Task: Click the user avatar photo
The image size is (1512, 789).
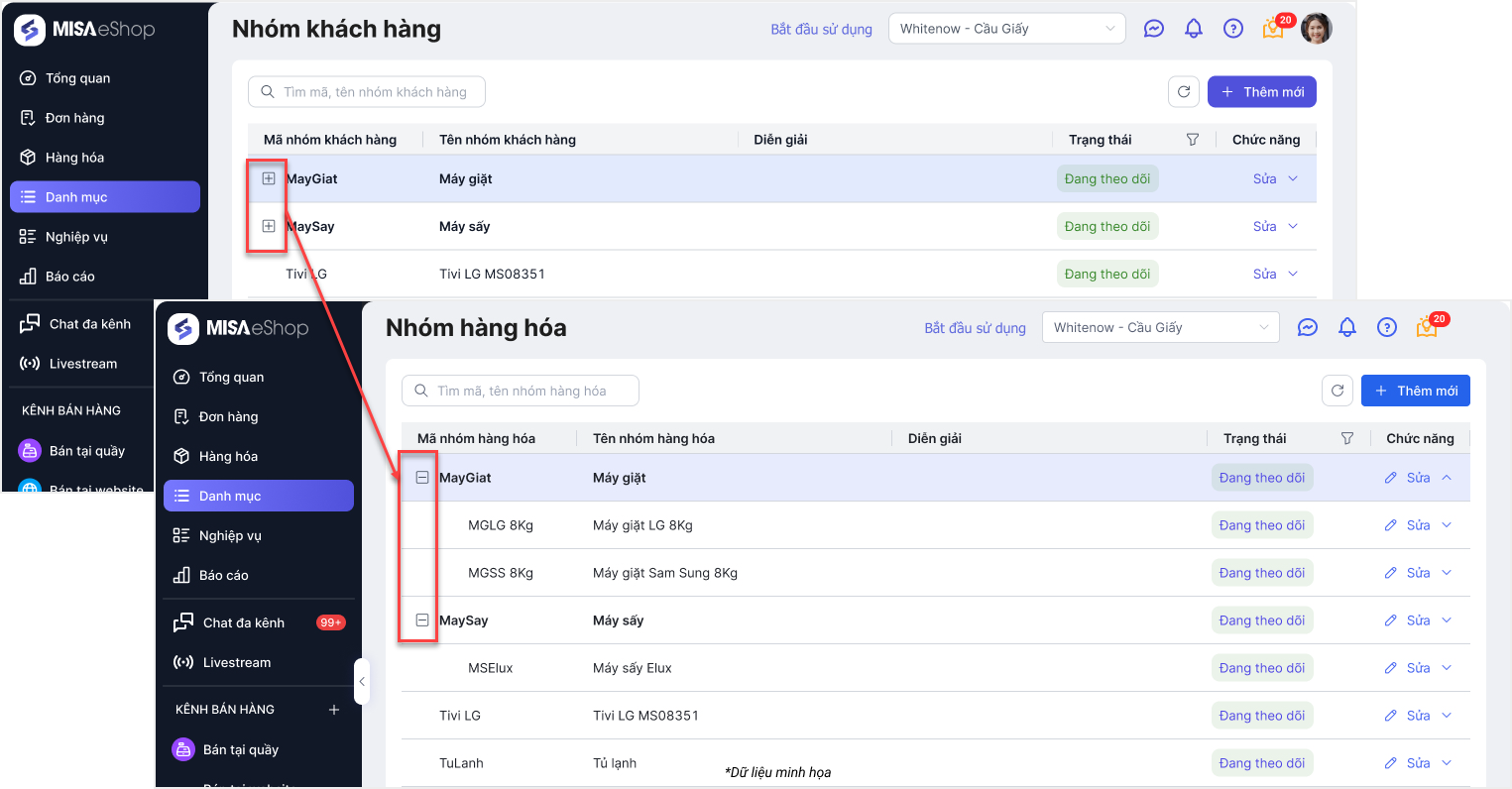Action: click(1316, 29)
